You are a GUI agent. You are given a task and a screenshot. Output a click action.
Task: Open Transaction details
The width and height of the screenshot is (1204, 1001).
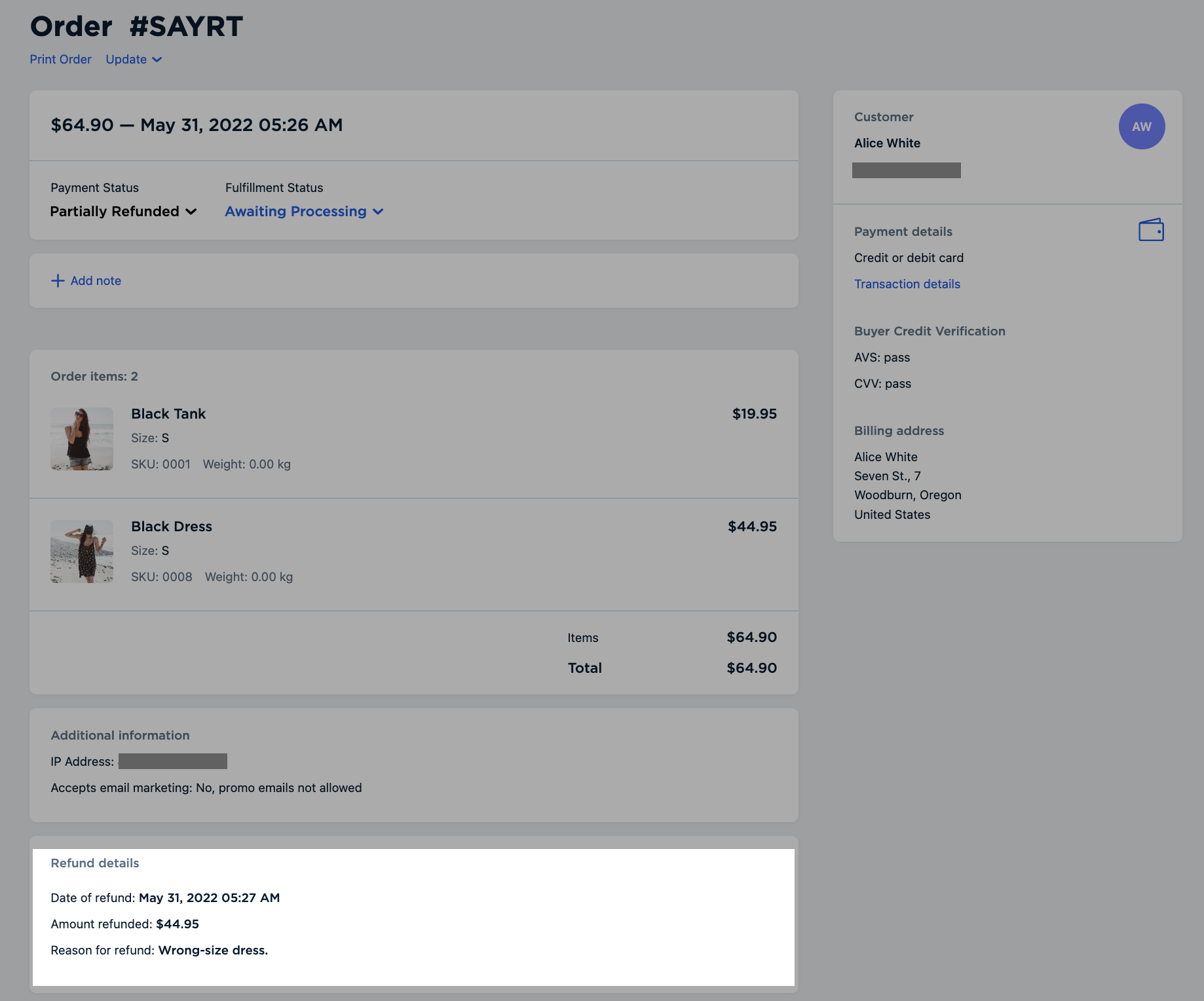(907, 284)
